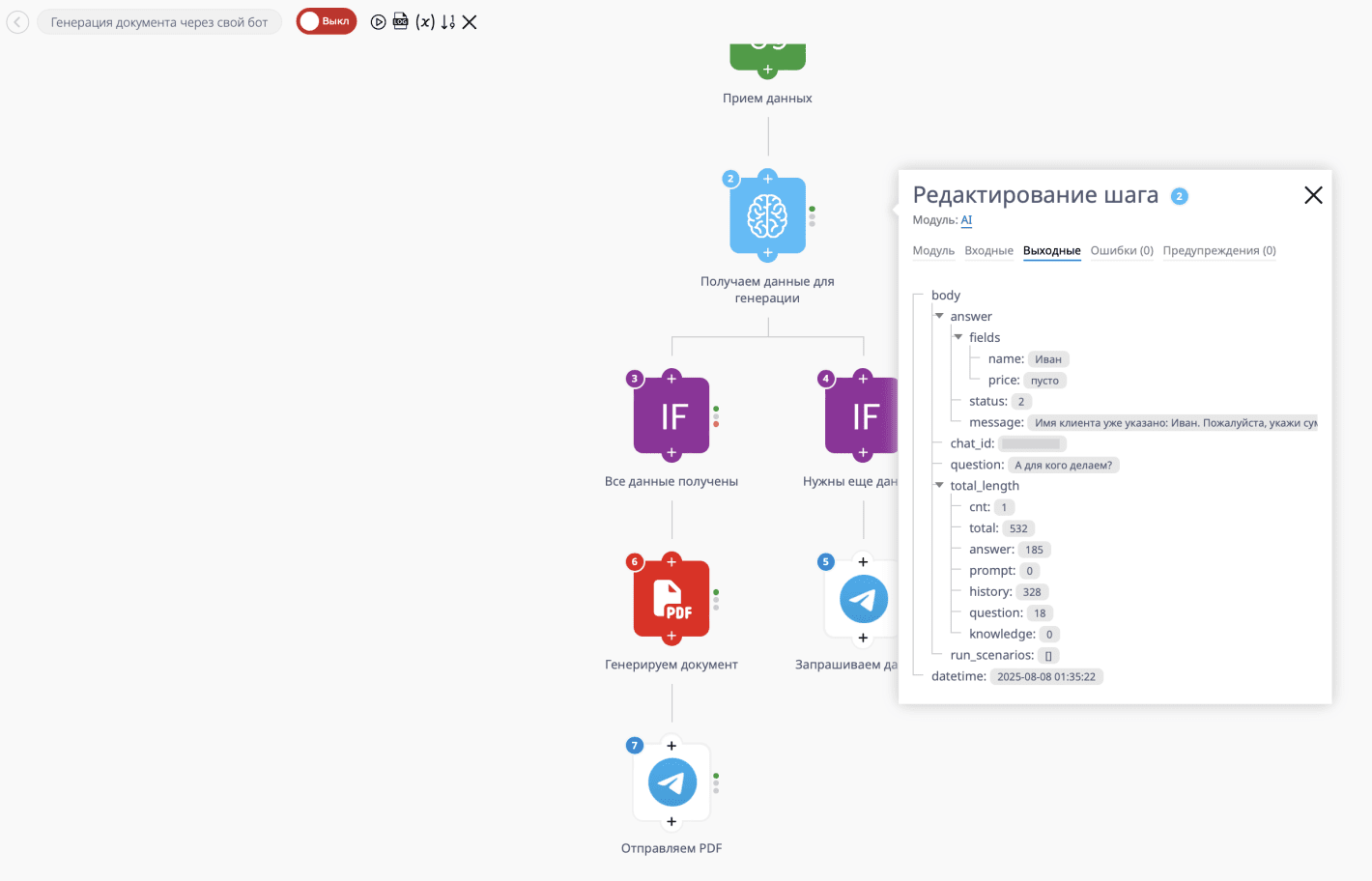This screenshot has width=1372, height=881.
Task: Select IF node 'Все данные получены'
Action: point(672,415)
